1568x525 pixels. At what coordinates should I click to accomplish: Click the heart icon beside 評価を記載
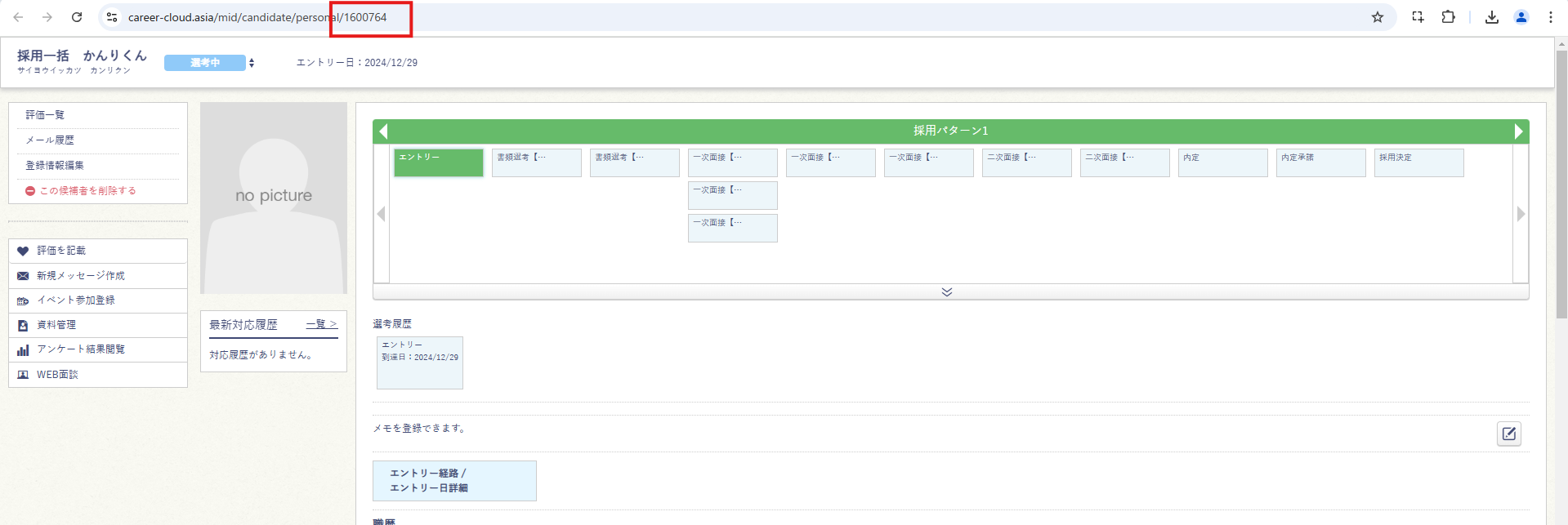tap(23, 251)
